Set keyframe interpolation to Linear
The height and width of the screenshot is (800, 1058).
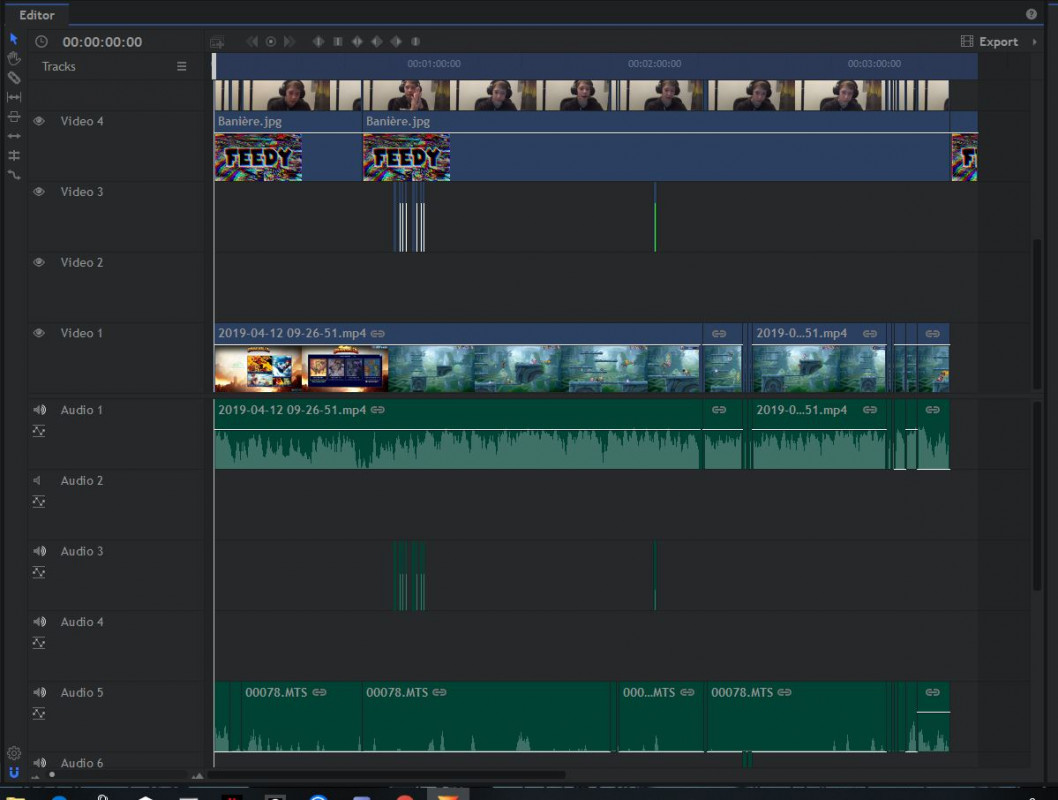(x=318, y=42)
